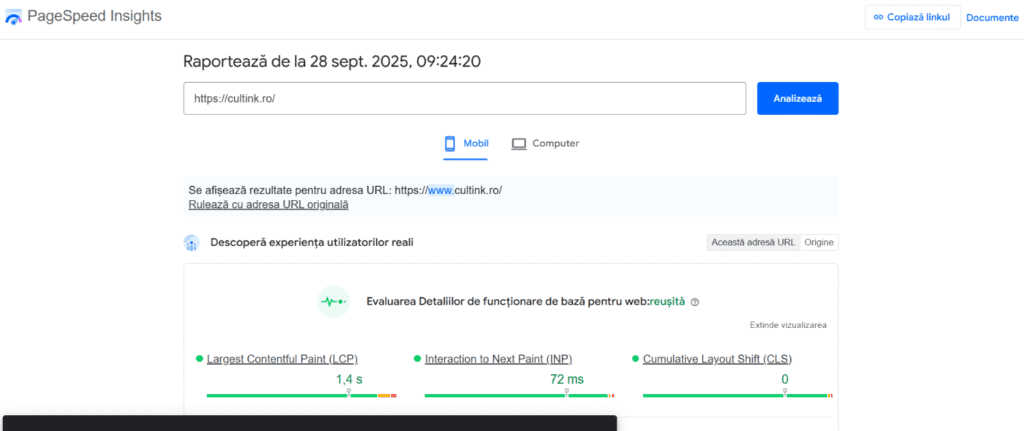Click the Copiază linkul button
Viewport: 1024px width, 431px height.
click(912, 18)
